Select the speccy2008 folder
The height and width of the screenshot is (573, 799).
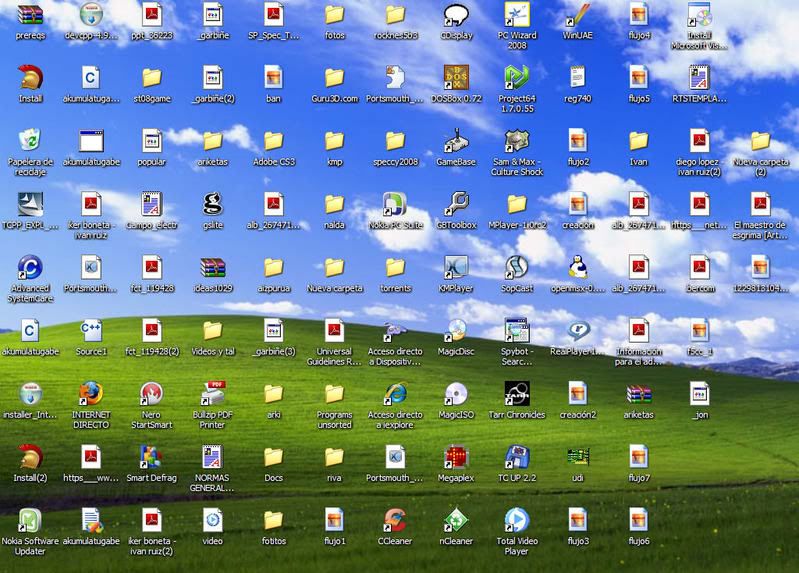point(395,141)
